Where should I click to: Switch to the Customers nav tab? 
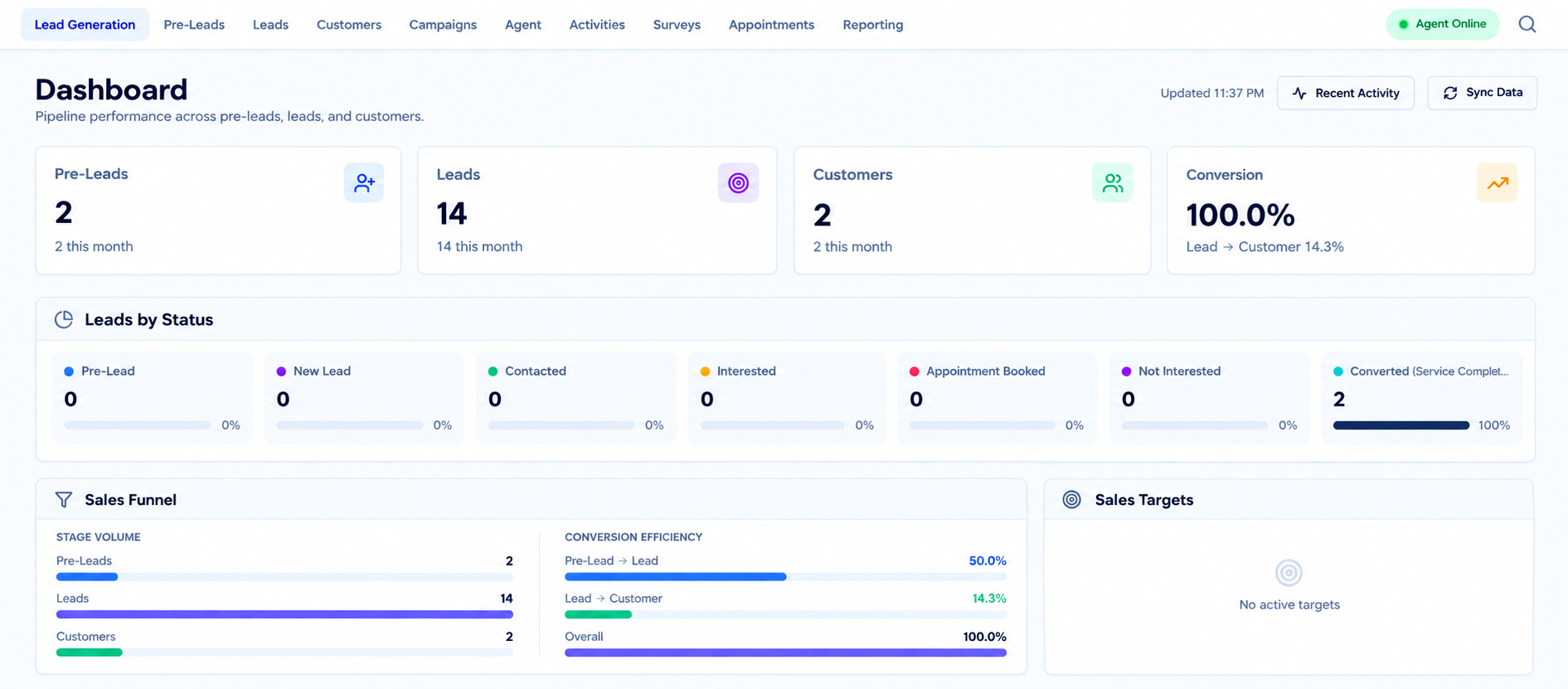click(x=349, y=25)
